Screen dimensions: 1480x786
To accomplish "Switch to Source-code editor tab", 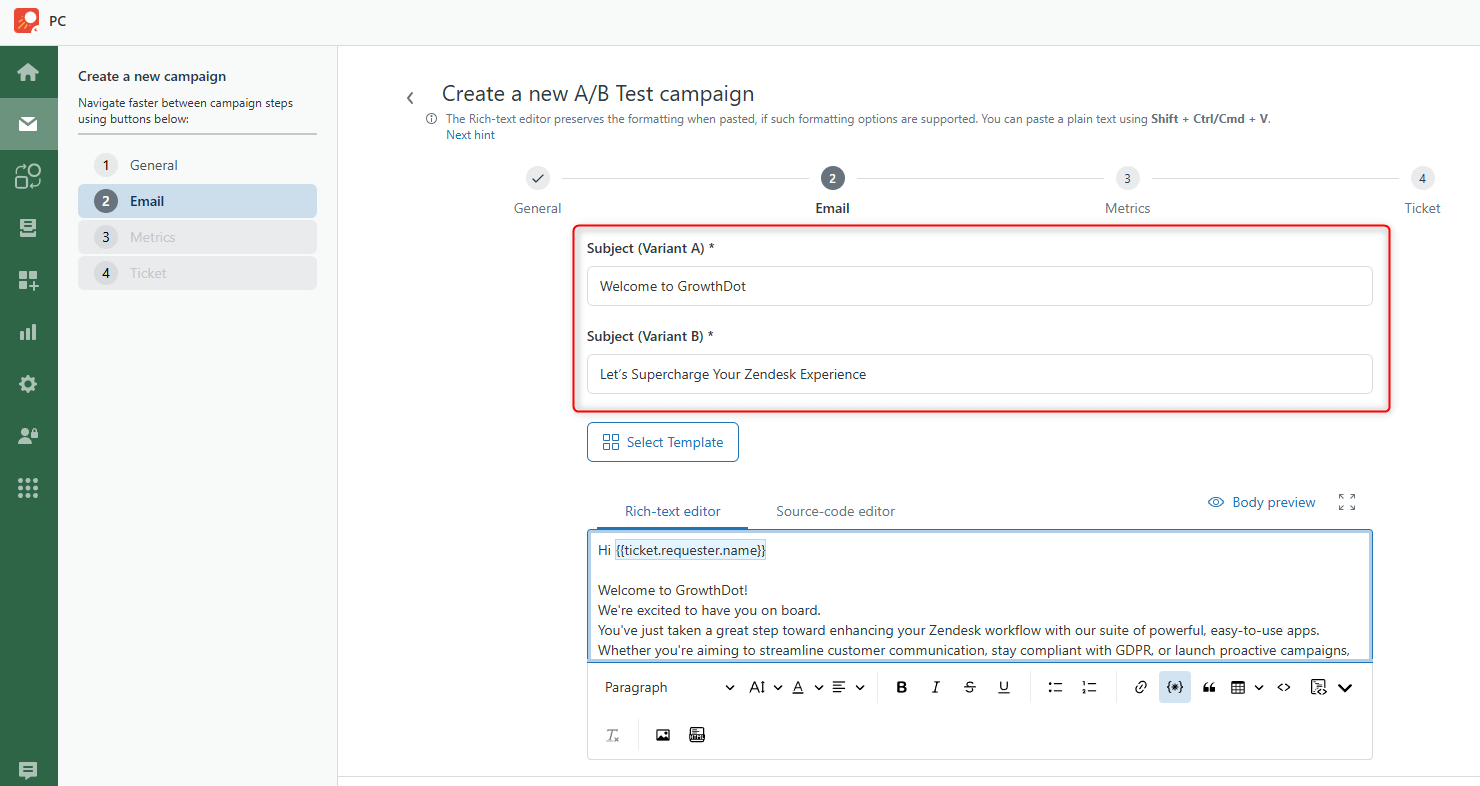I will 835,511.
